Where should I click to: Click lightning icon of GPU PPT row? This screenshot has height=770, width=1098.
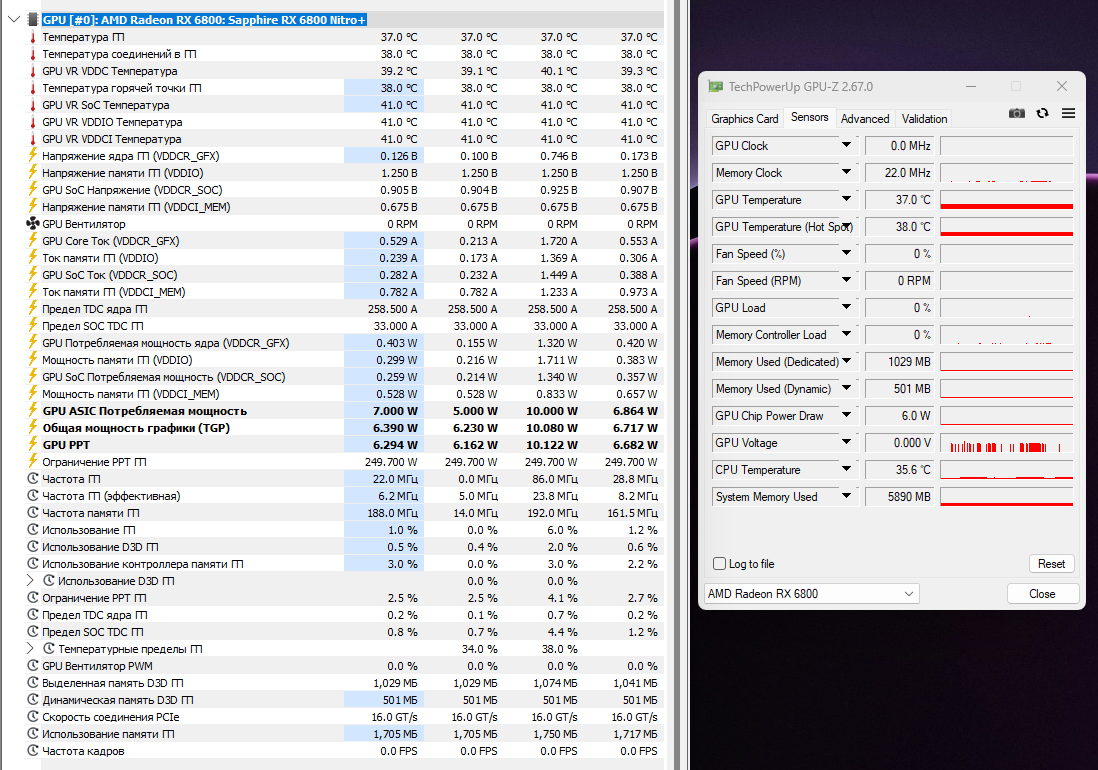(32, 444)
